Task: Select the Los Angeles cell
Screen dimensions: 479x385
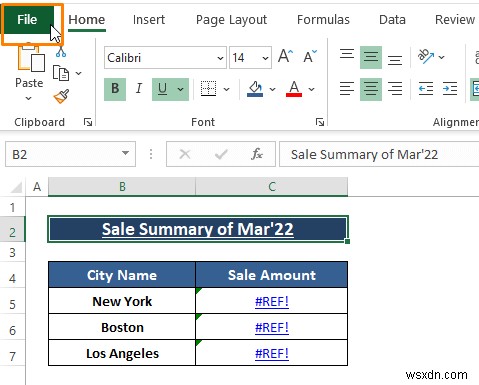Action: pos(122,353)
